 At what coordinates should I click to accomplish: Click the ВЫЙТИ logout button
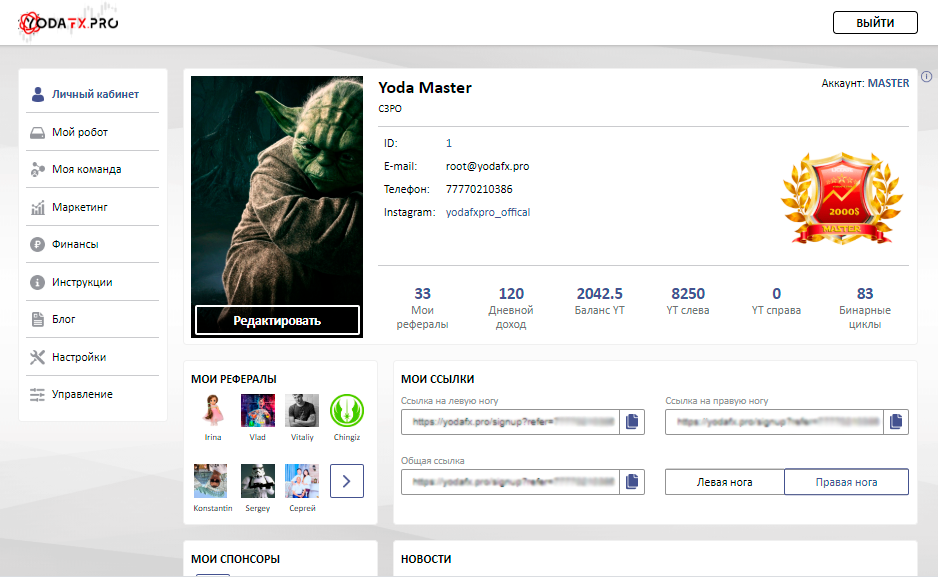click(875, 23)
